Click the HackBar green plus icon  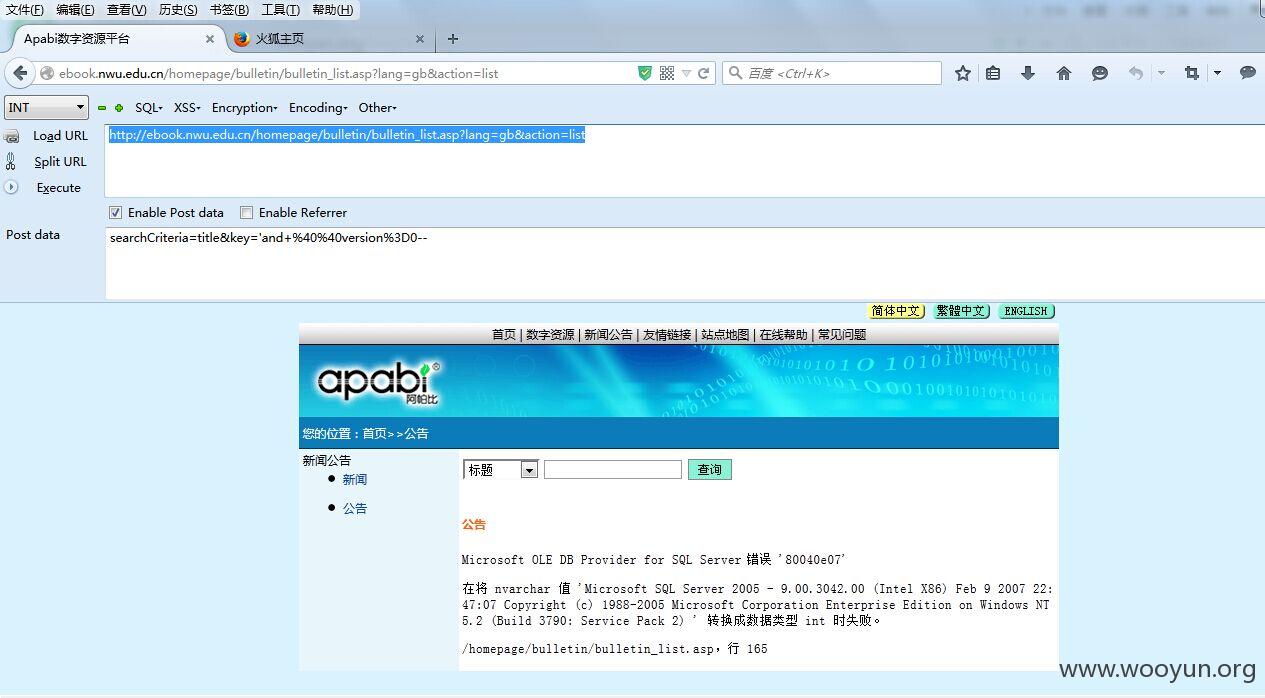pos(119,108)
